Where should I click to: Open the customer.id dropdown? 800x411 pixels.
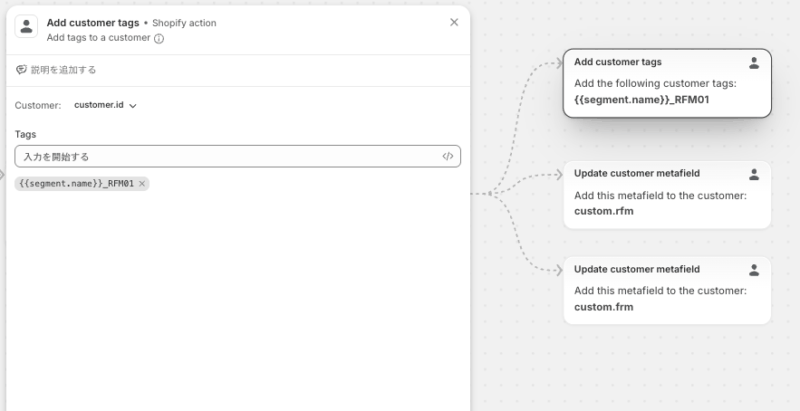tap(105, 105)
